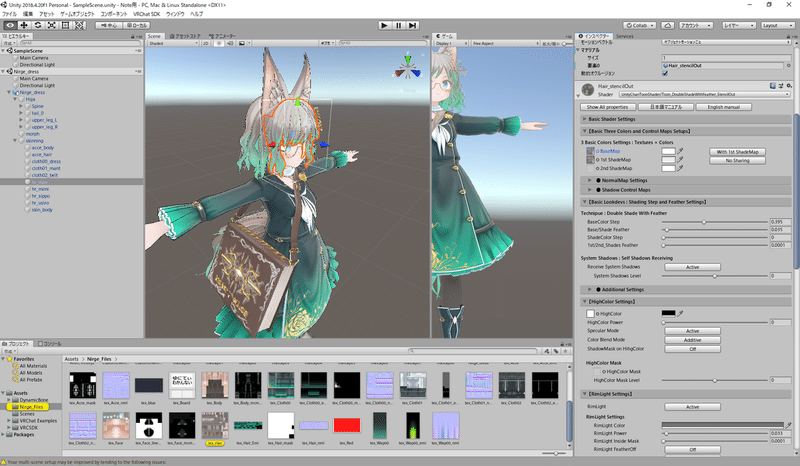Viewport: 800px width, 466px height.
Task: Click the Pause button
Action: (x=398, y=25)
